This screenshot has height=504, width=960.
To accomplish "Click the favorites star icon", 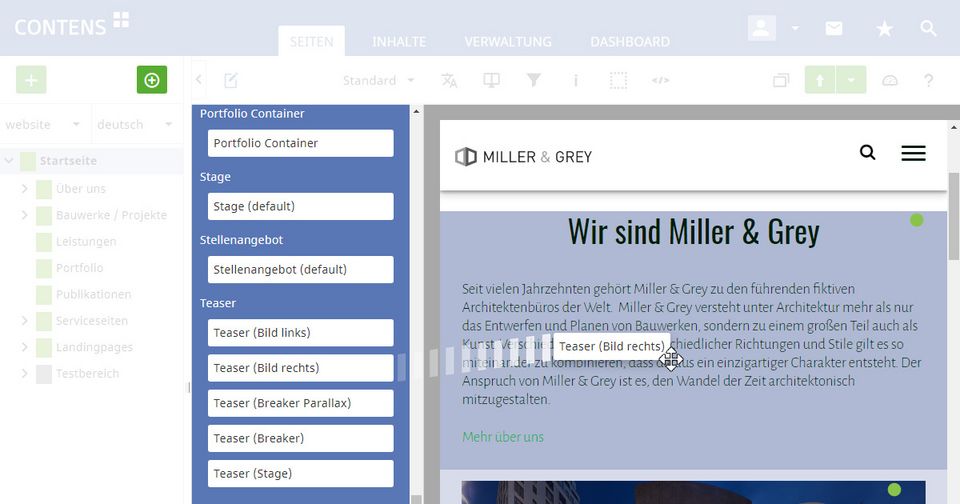I will (884, 29).
